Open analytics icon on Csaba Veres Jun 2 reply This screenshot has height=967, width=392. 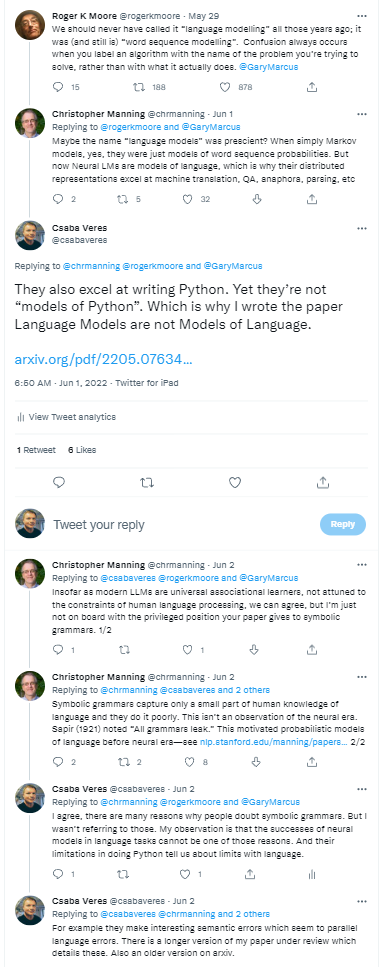tap(312, 874)
